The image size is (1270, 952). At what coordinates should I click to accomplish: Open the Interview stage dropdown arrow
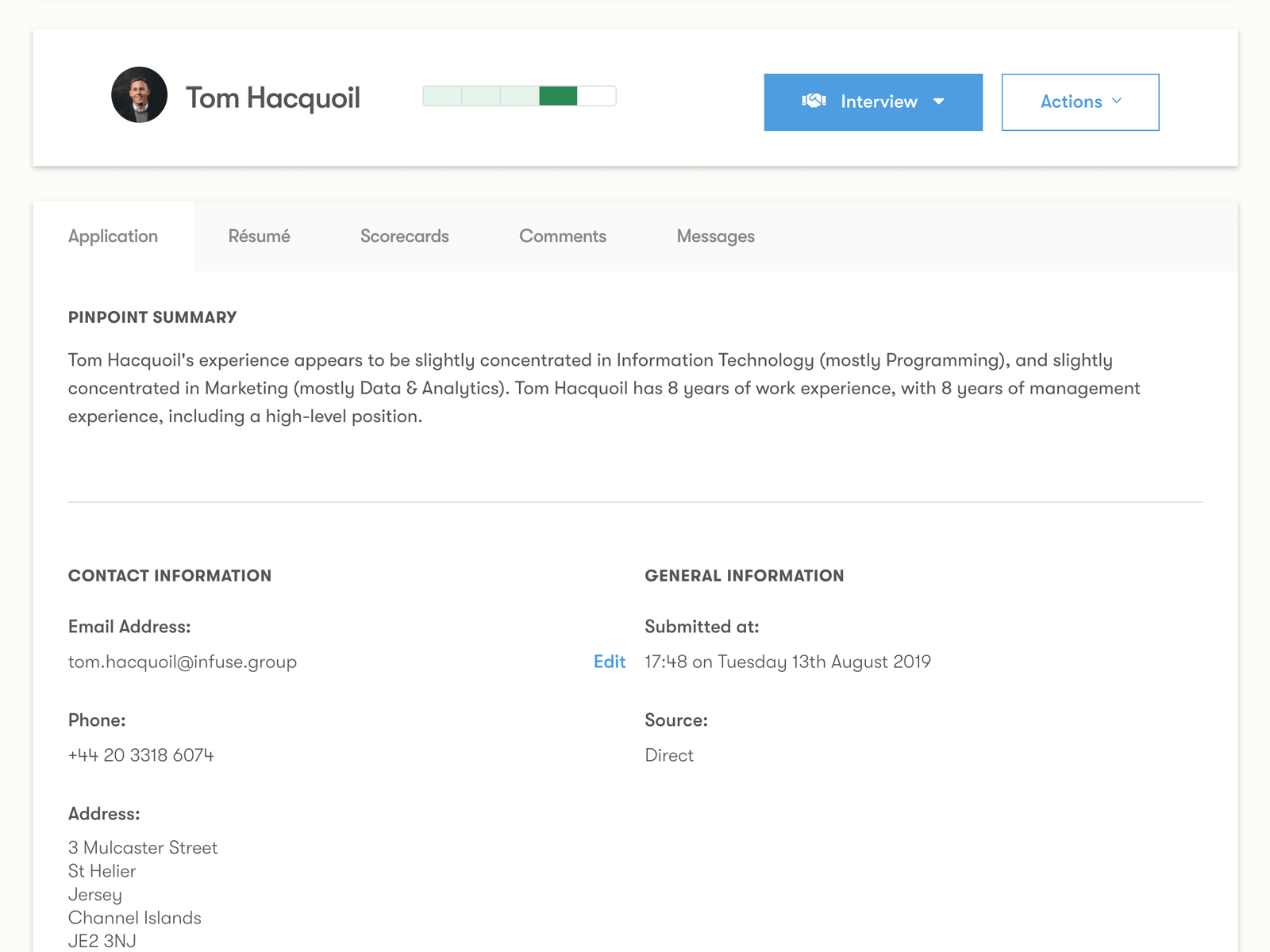(x=939, y=102)
